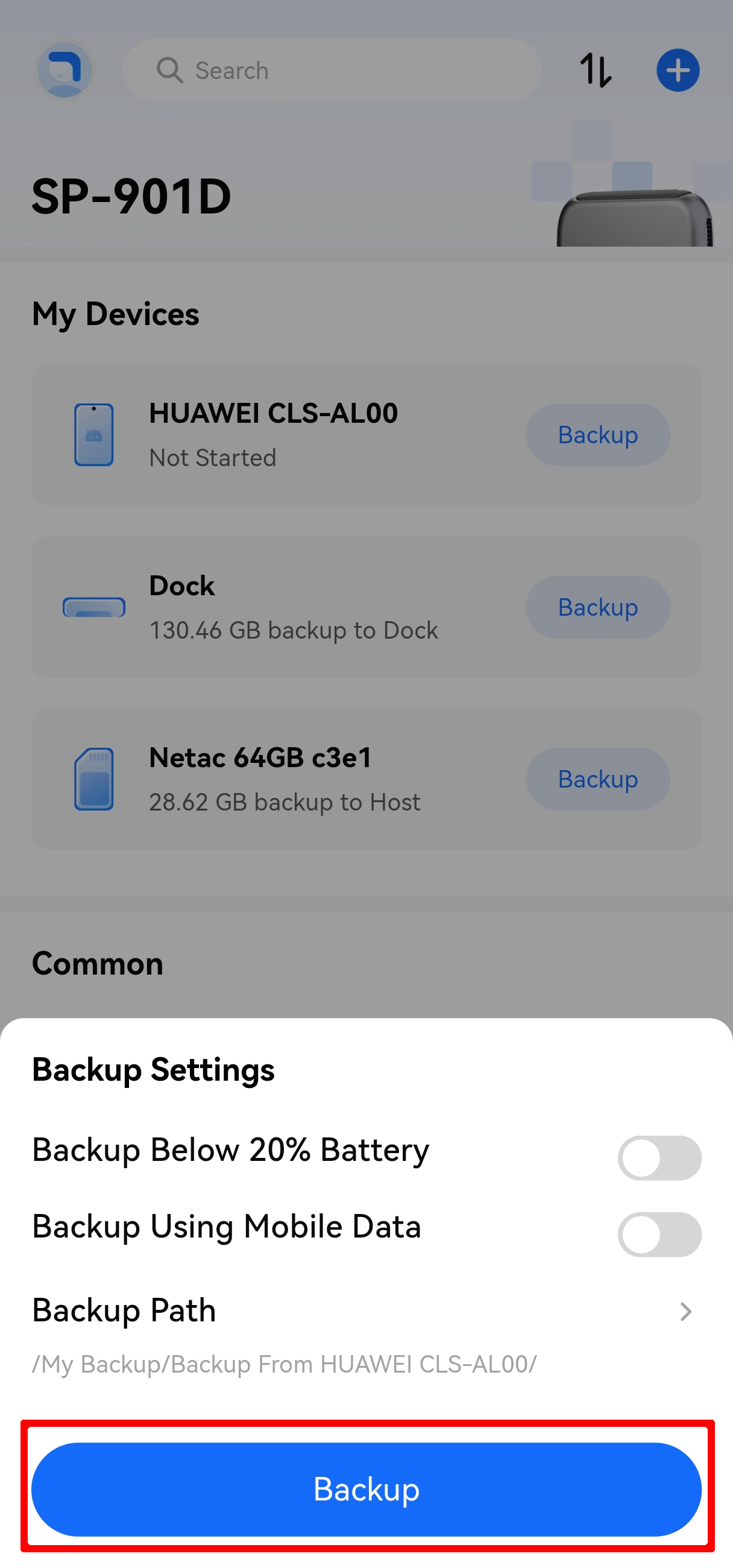Tap the search magnifier icon
The width and height of the screenshot is (733, 1568).
(169, 71)
